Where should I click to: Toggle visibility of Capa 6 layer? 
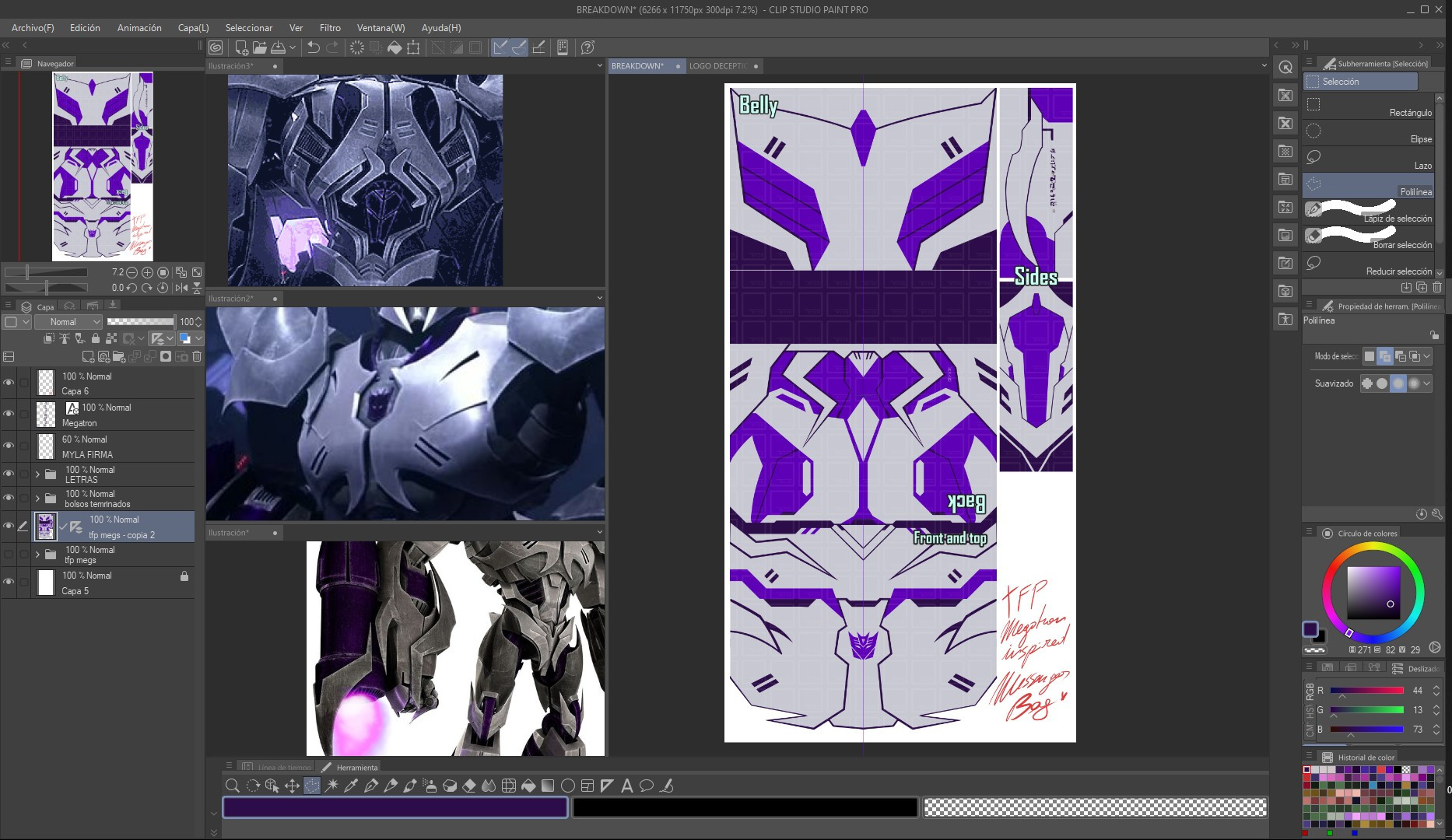[x=9, y=383]
